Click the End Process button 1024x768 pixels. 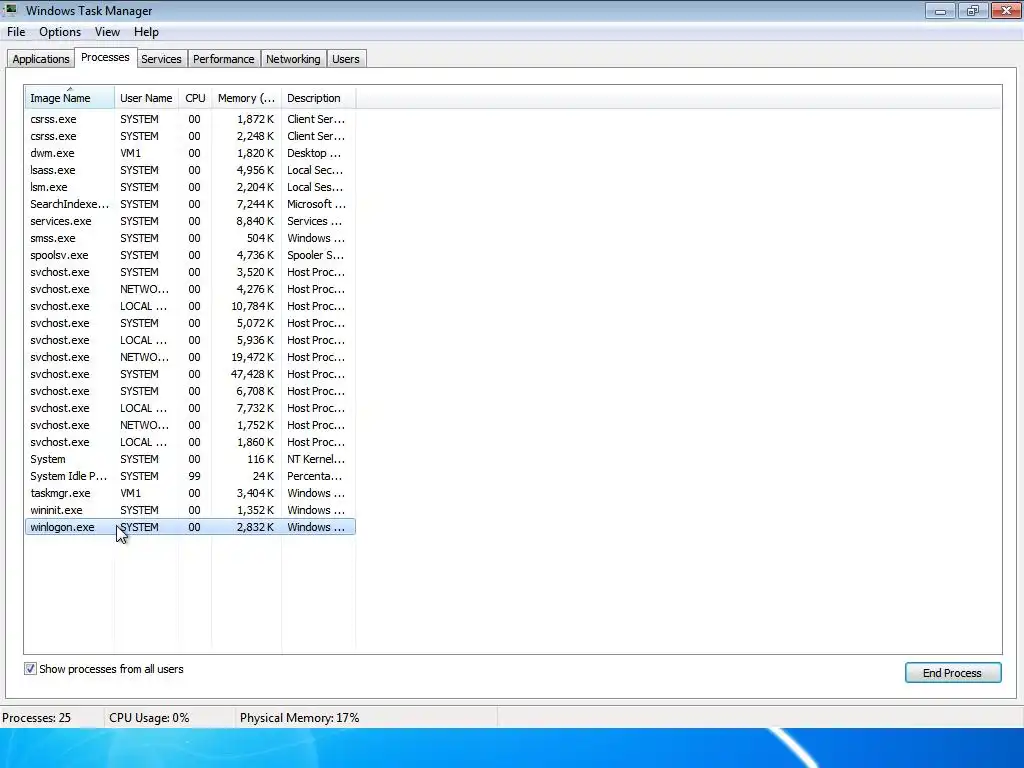click(x=952, y=673)
